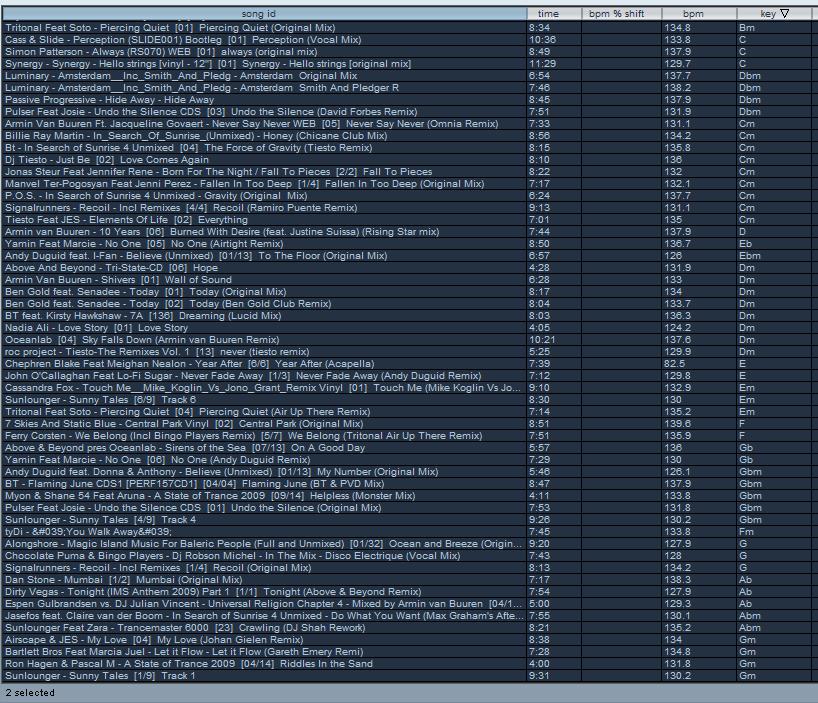Select Pulser 'Undo the Silence (David Forbes Remix)'
The width and height of the screenshot is (818, 703).
pyautogui.click(x=407, y=112)
